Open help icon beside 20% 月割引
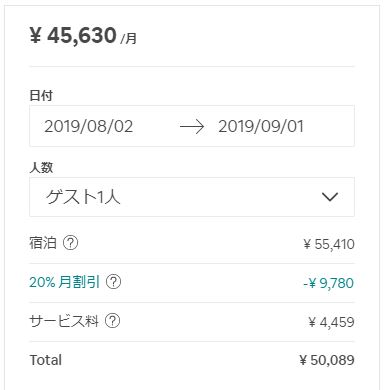The width and height of the screenshot is (388, 390). pos(113,282)
